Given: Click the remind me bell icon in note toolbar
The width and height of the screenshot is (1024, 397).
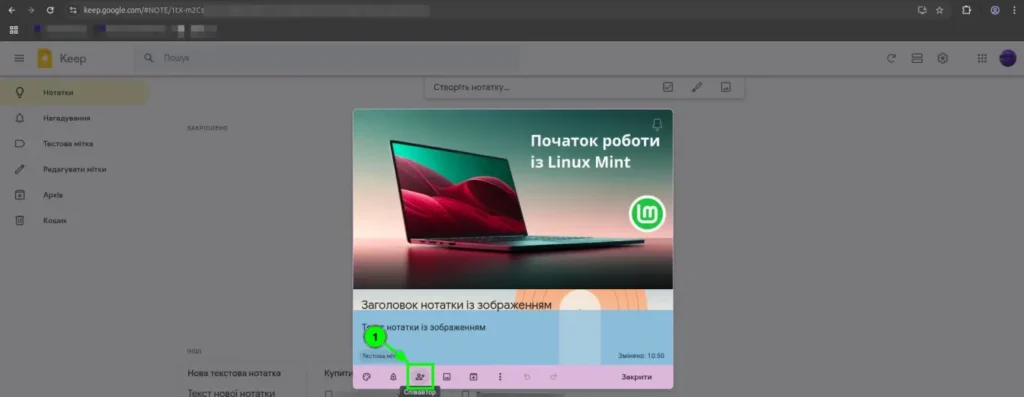Looking at the screenshot, I should pos(393,377).
